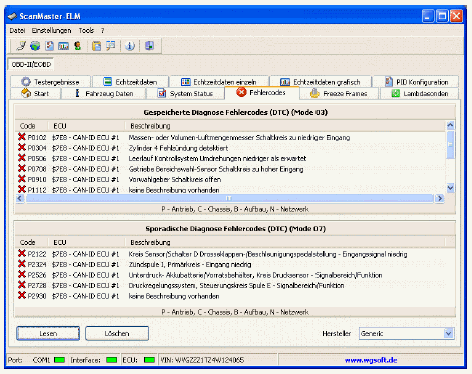Open the question mark help menu
Viewport: 472px width, 374px height.
pos(102,31)
